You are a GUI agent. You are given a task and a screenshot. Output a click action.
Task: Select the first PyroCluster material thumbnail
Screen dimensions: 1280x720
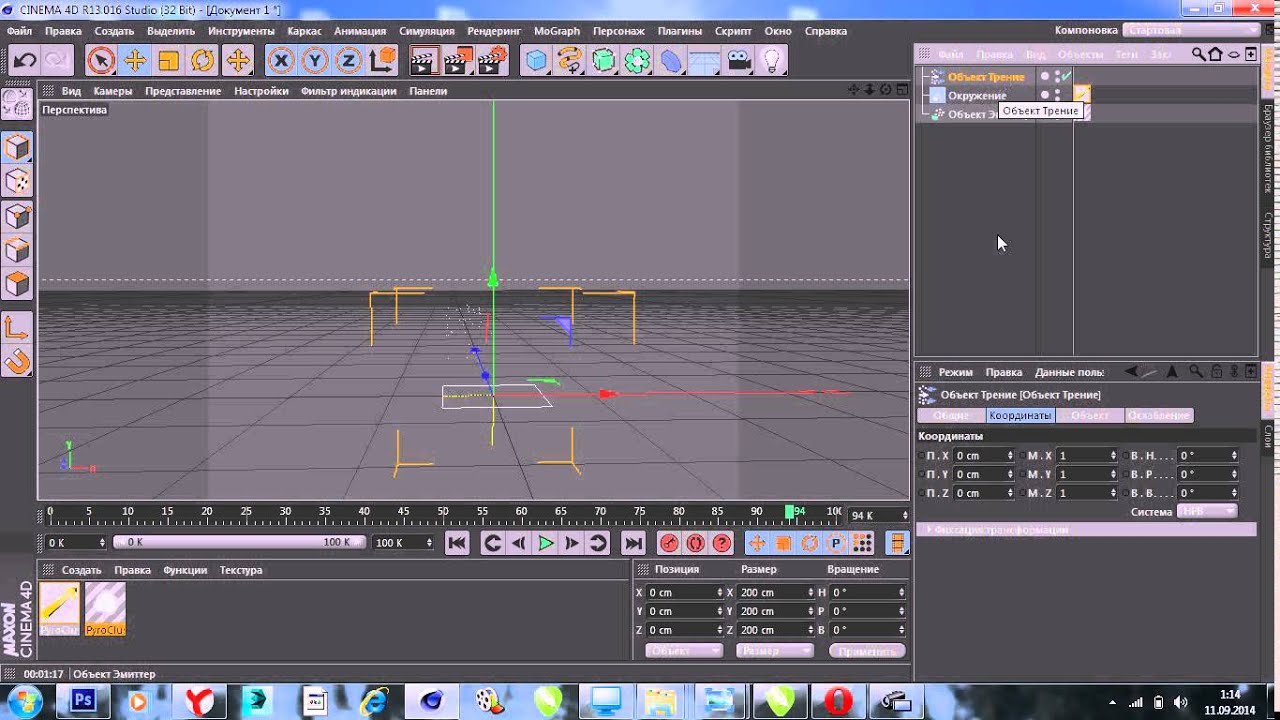point(60,610)
